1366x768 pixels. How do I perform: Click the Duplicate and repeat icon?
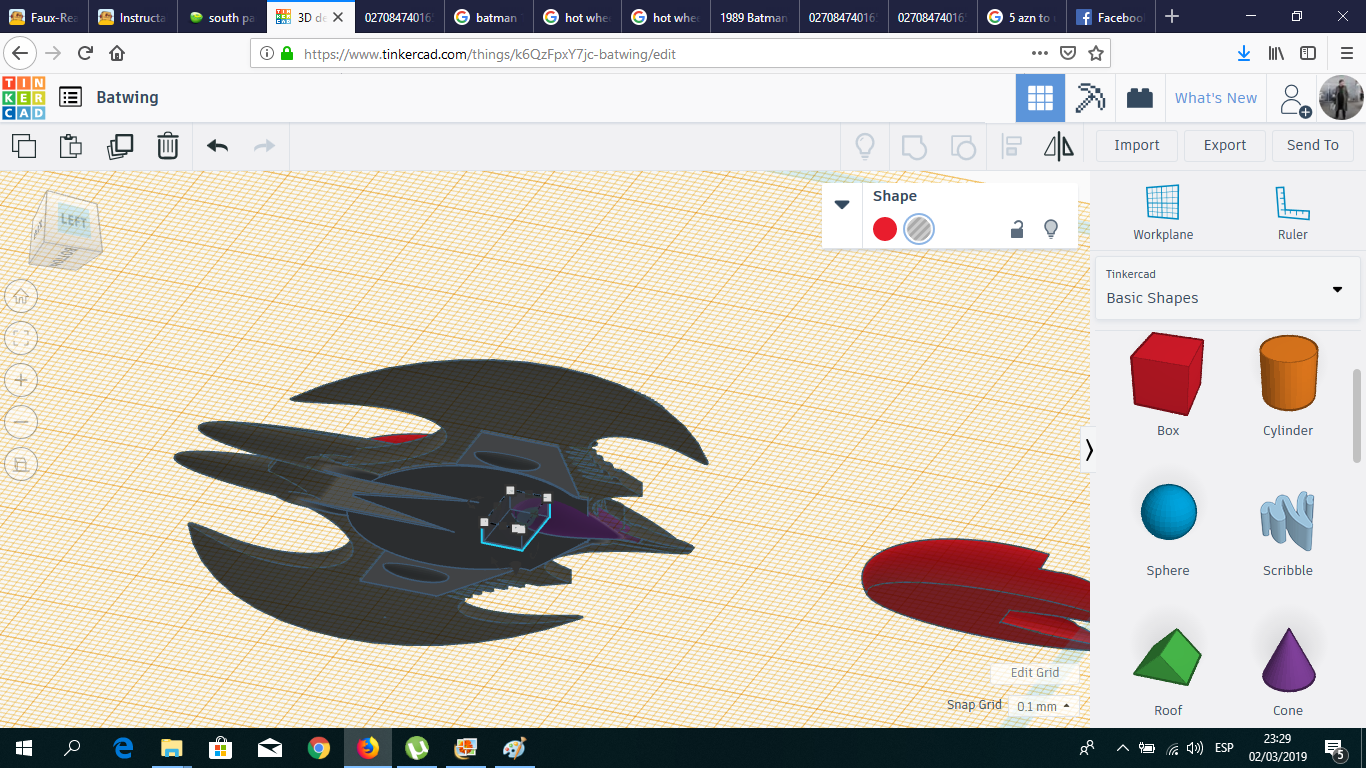pos(120,146)
